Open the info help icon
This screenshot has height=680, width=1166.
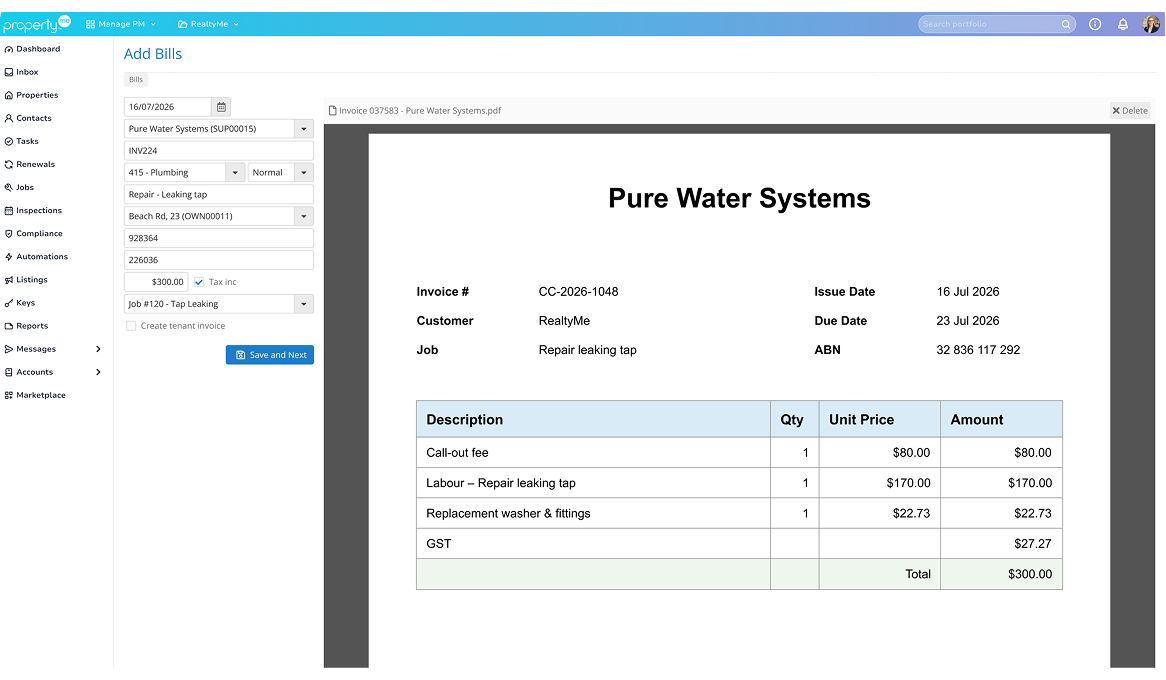pyautogui.click(x=1095, y=25)
